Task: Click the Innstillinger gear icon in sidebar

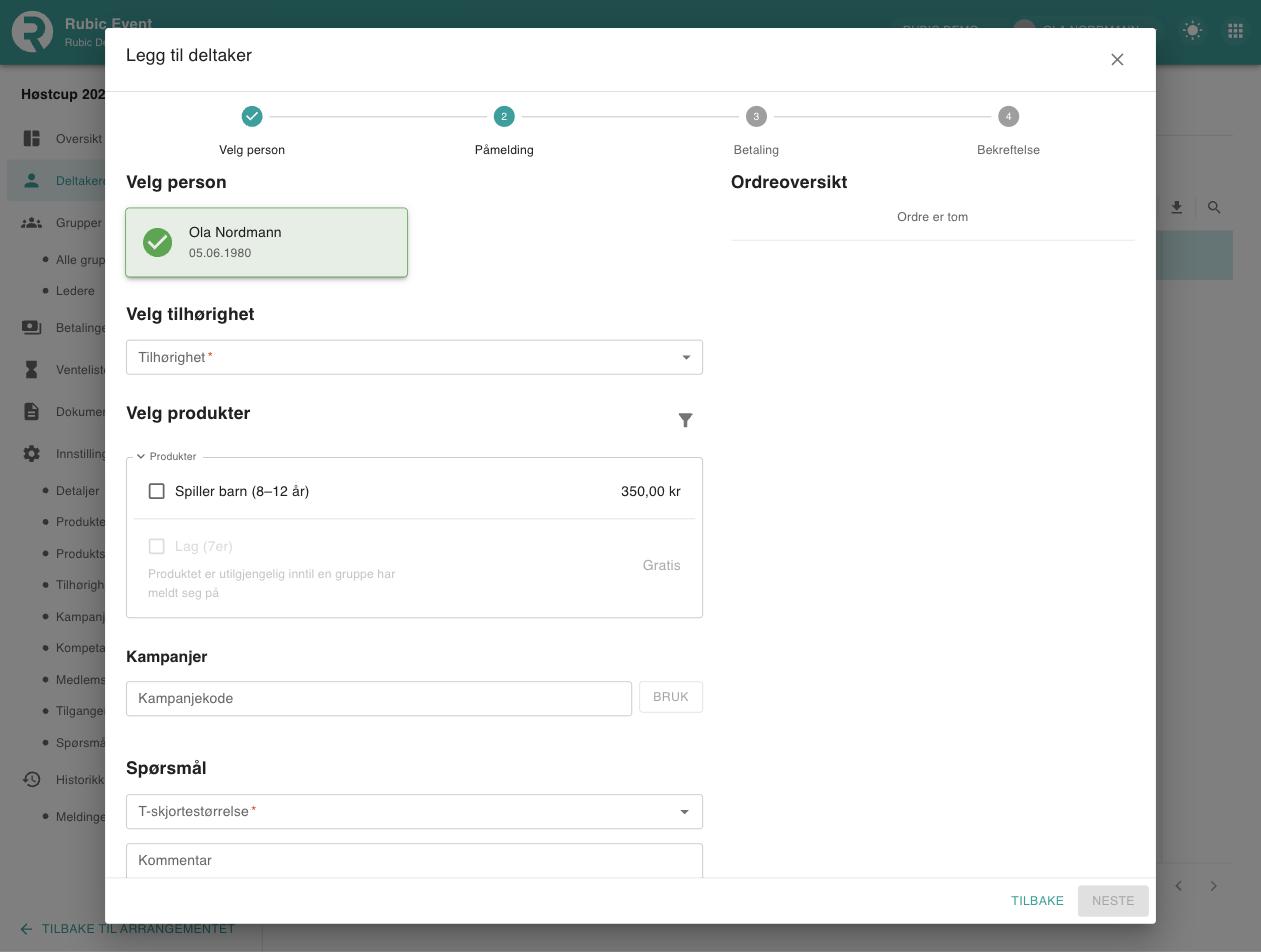Action: [32, 454]
